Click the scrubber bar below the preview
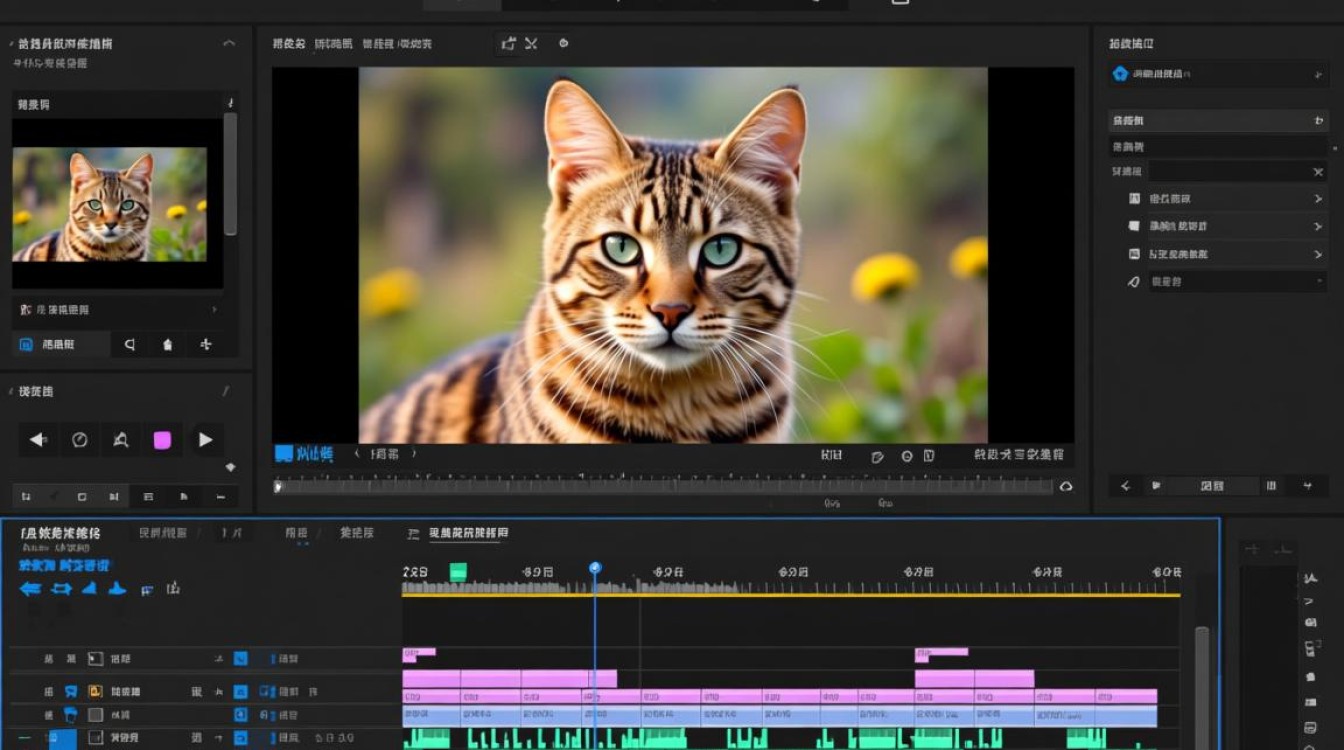 coord(666,487)
